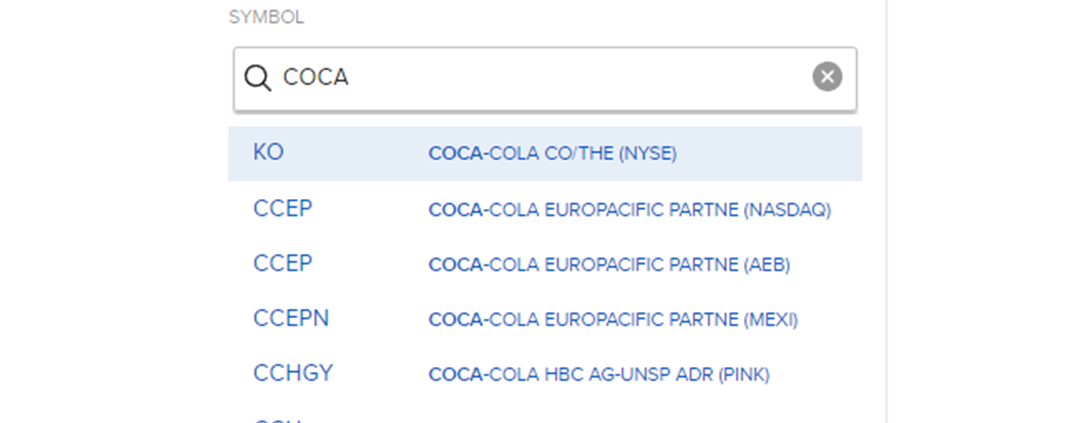Click empty space in highlighted KO row
1080x423 pixels.
(770, 154)
